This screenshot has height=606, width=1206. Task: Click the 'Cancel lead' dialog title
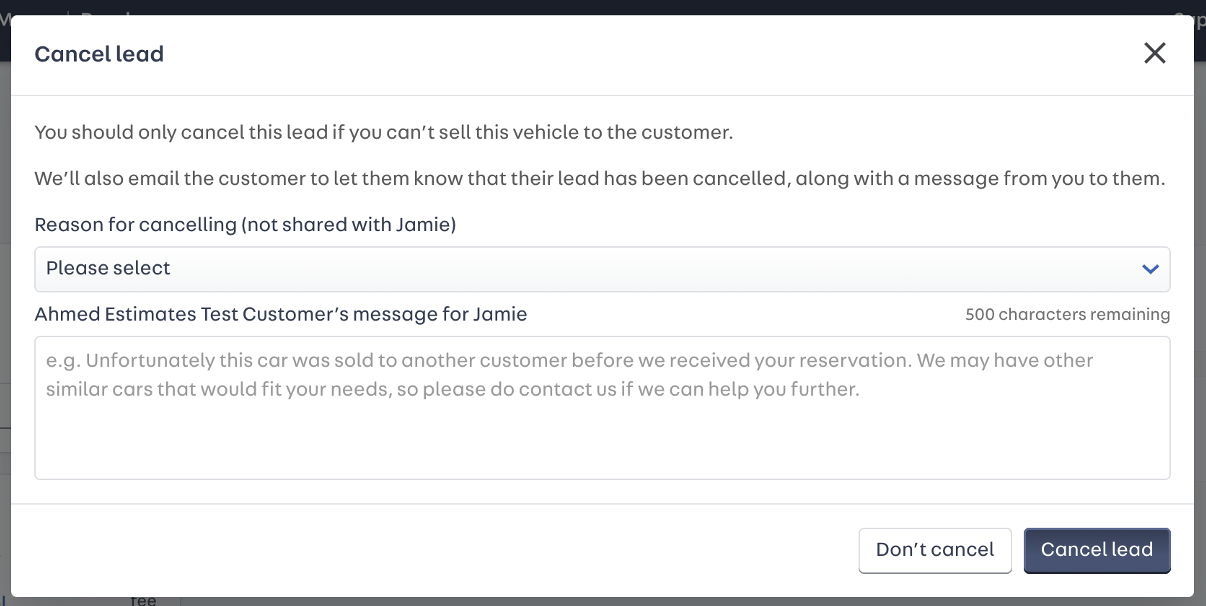[x=99, y=54]
